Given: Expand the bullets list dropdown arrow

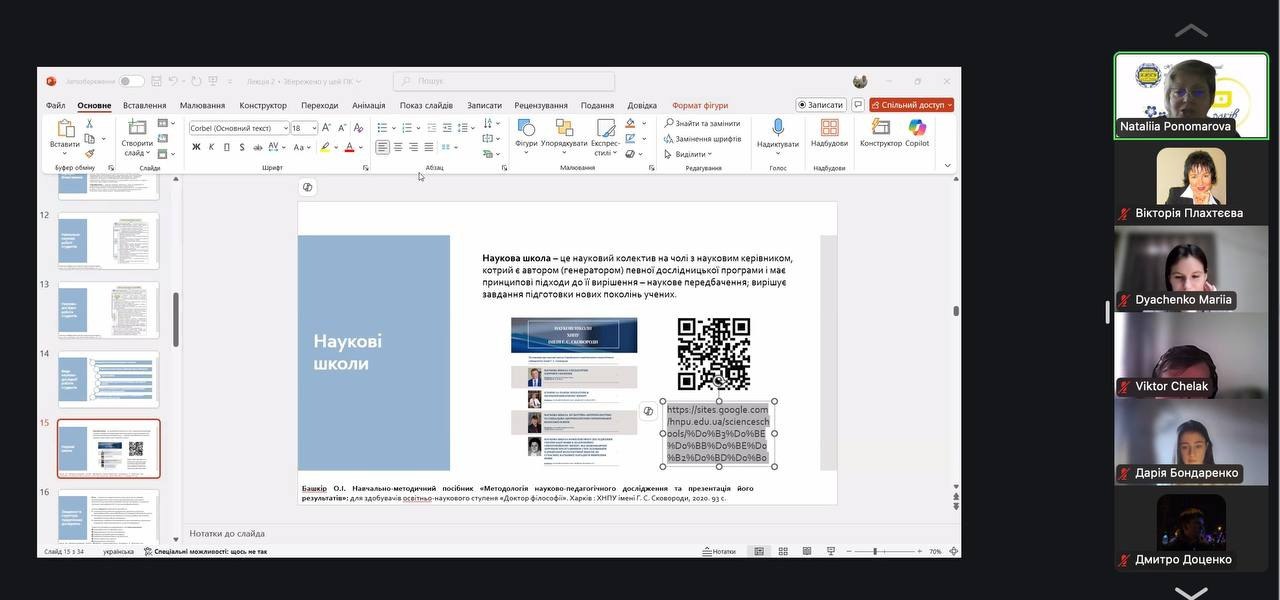Looking at the screenshot, I should click(x=393, y=128).
